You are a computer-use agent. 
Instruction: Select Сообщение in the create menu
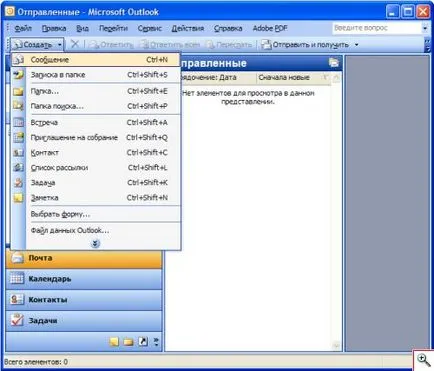tap(96, 60)
